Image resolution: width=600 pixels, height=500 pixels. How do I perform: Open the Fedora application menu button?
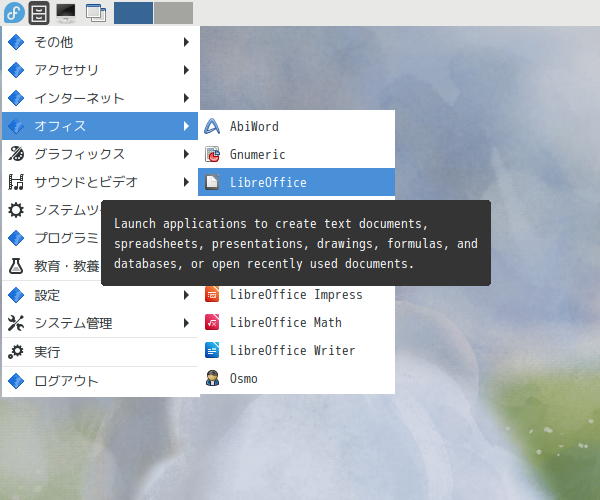click(14, 13)
